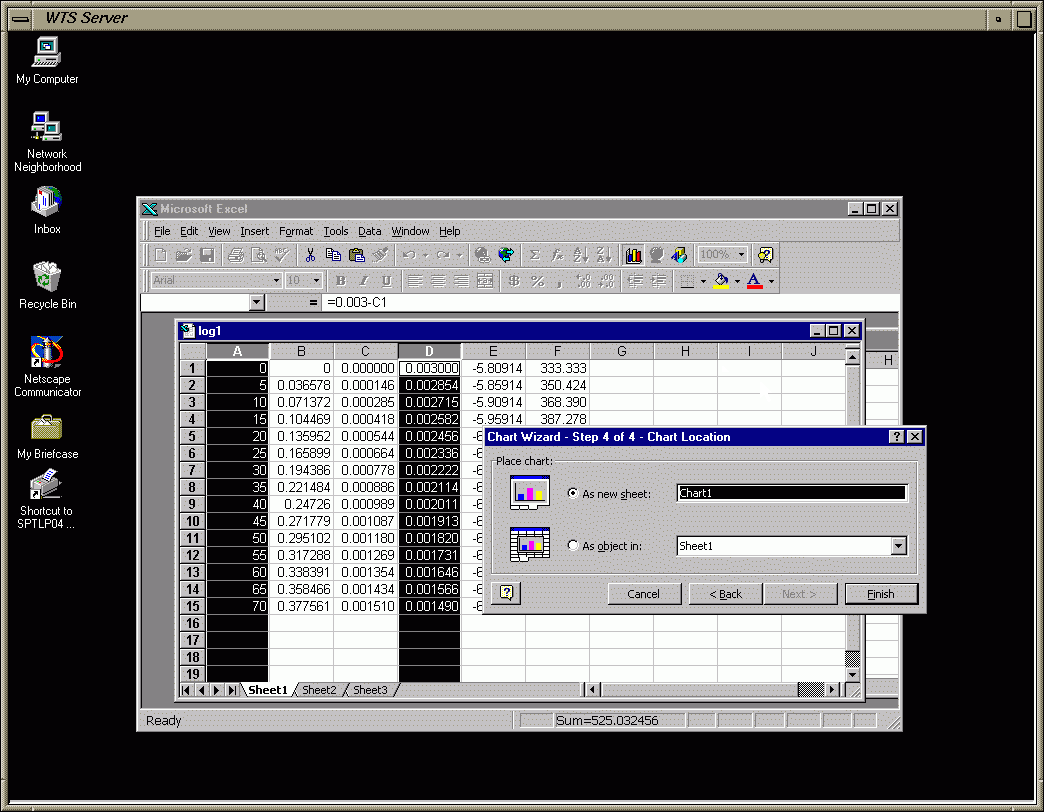Viewport: 1044px width, 812px height.
Task: Click the Back button in wizard
Action: pyautogui.click(x=726, y=594)
